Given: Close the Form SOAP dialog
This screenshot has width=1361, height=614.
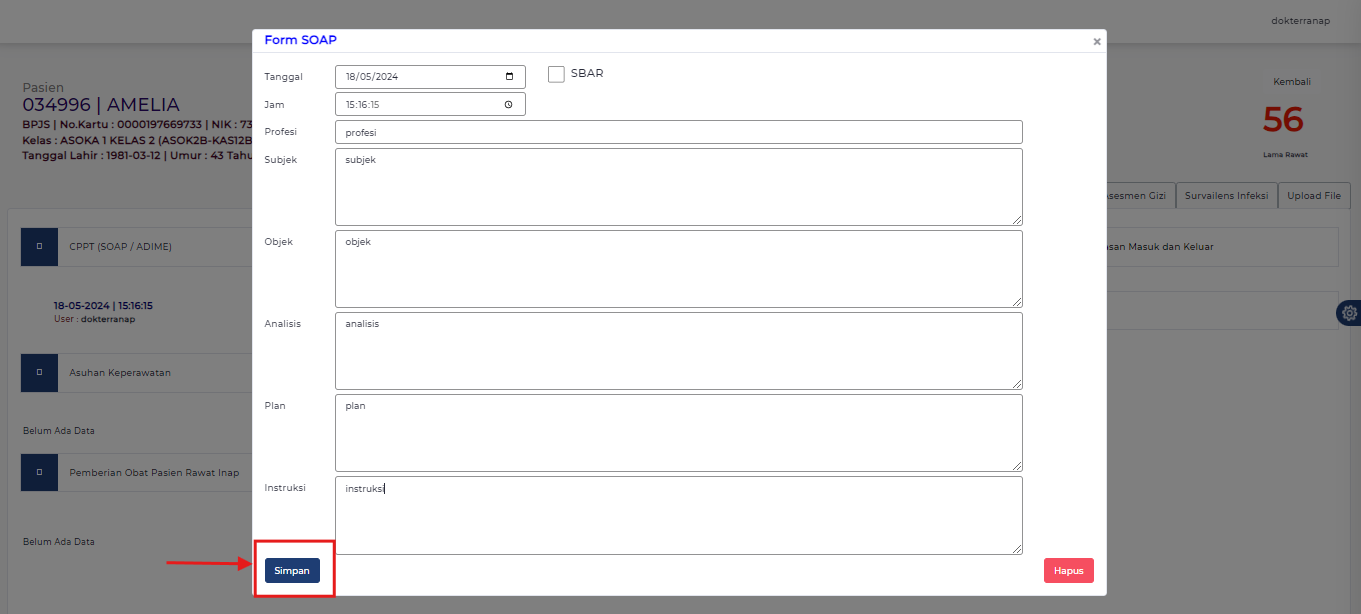Looking at the screenshot, I should tap(1096, 41).
